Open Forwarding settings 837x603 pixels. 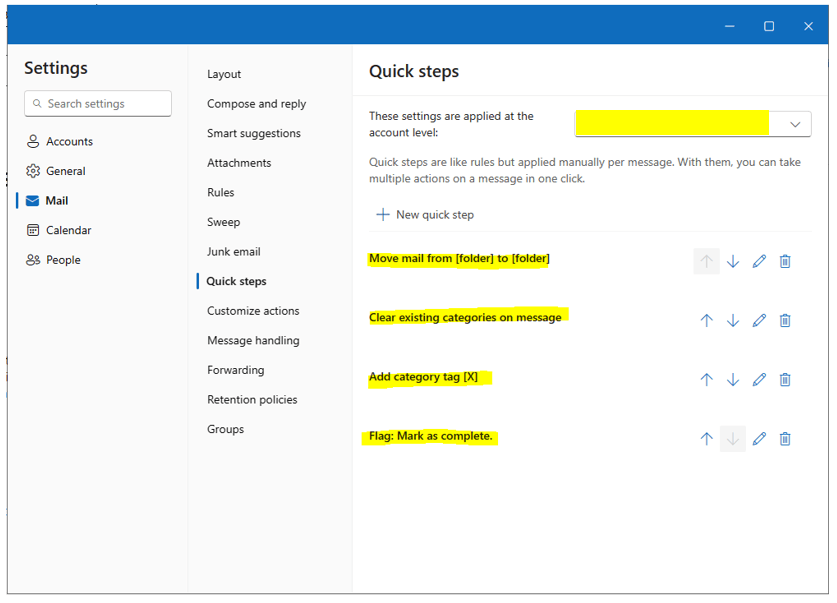235,370
